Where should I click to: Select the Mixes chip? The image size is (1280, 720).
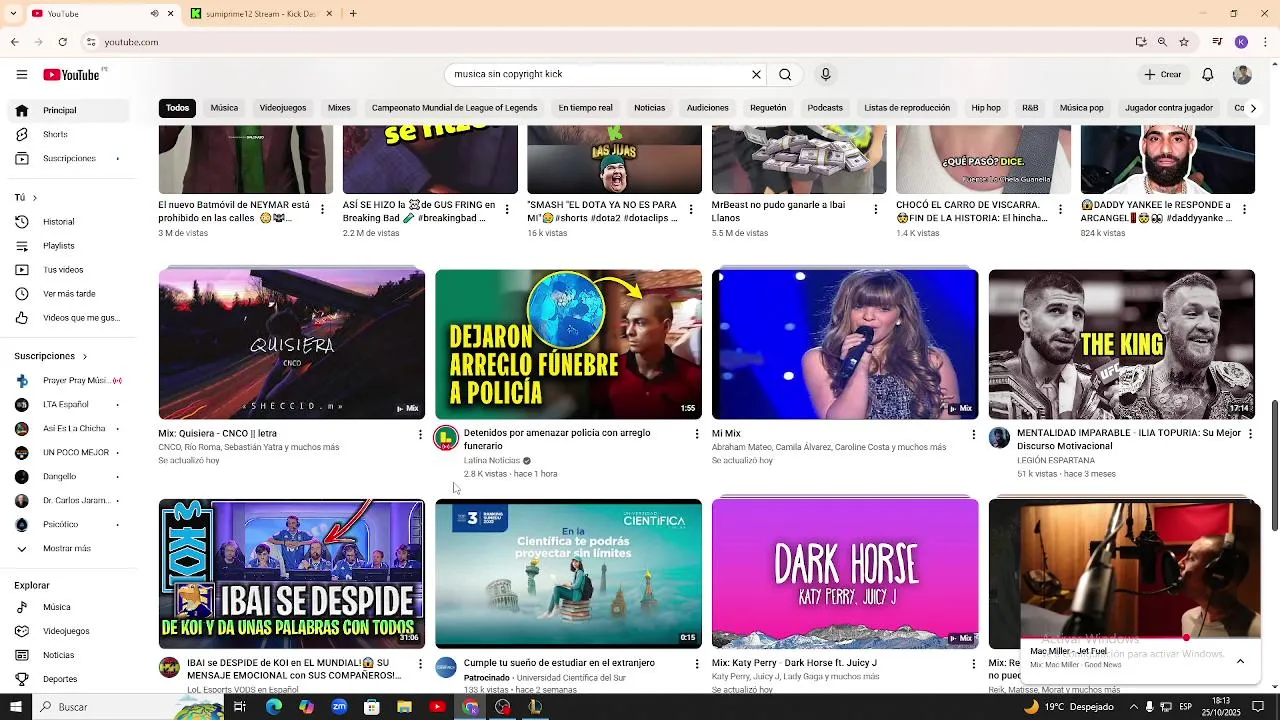click(x=339, y=108)
